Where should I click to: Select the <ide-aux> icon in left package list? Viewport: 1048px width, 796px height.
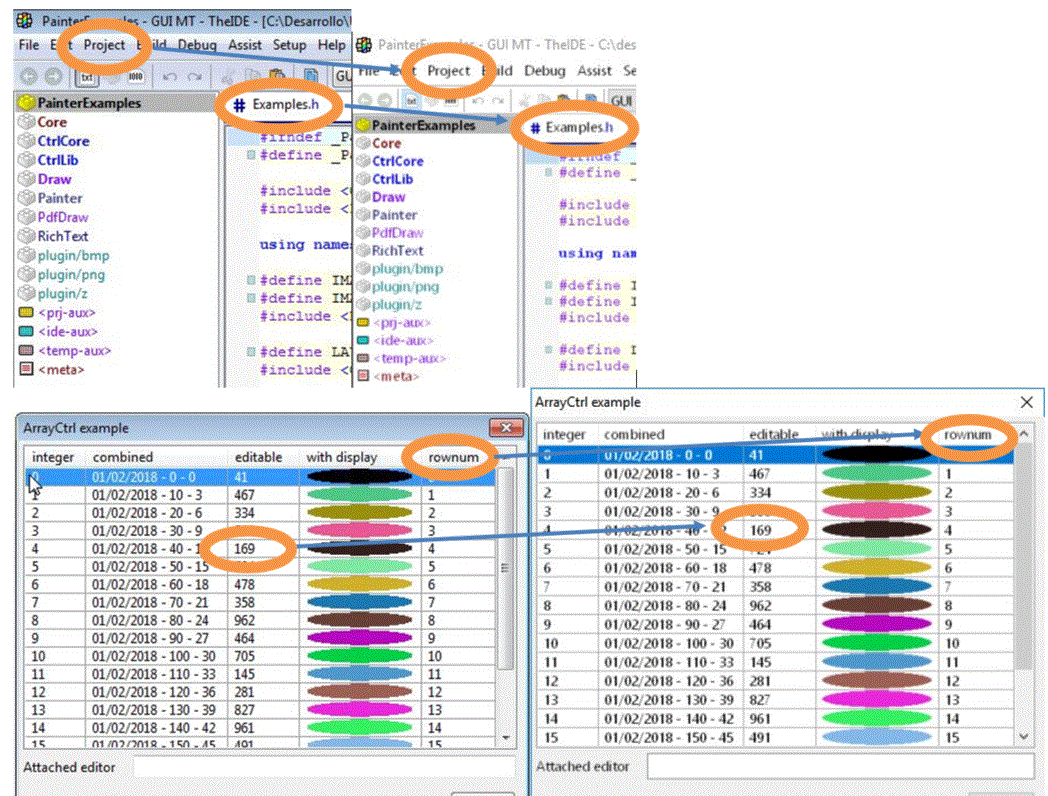pyautogui.click(x=27, y=331)
